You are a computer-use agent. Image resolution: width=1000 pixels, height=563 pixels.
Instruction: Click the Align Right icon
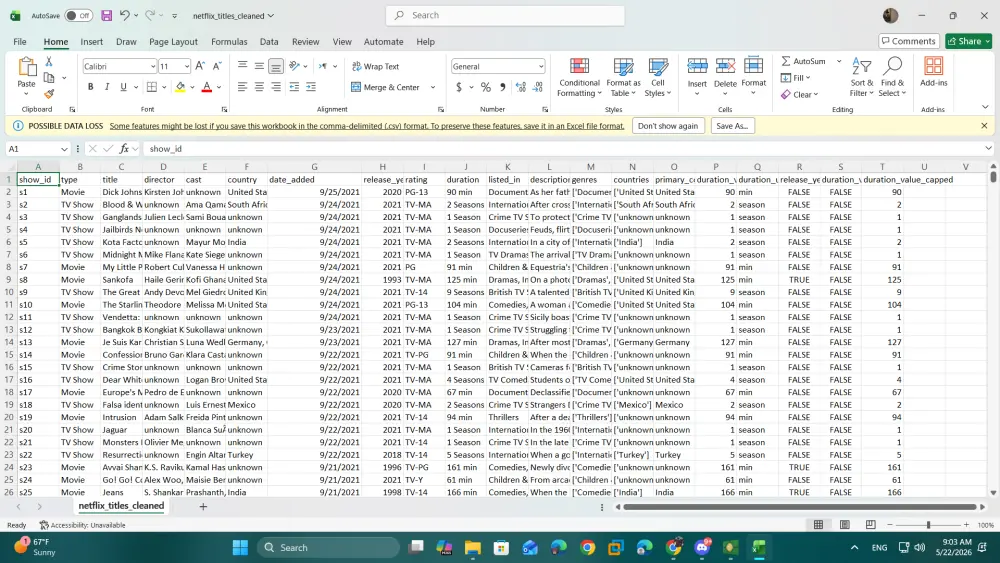(276, 87)
